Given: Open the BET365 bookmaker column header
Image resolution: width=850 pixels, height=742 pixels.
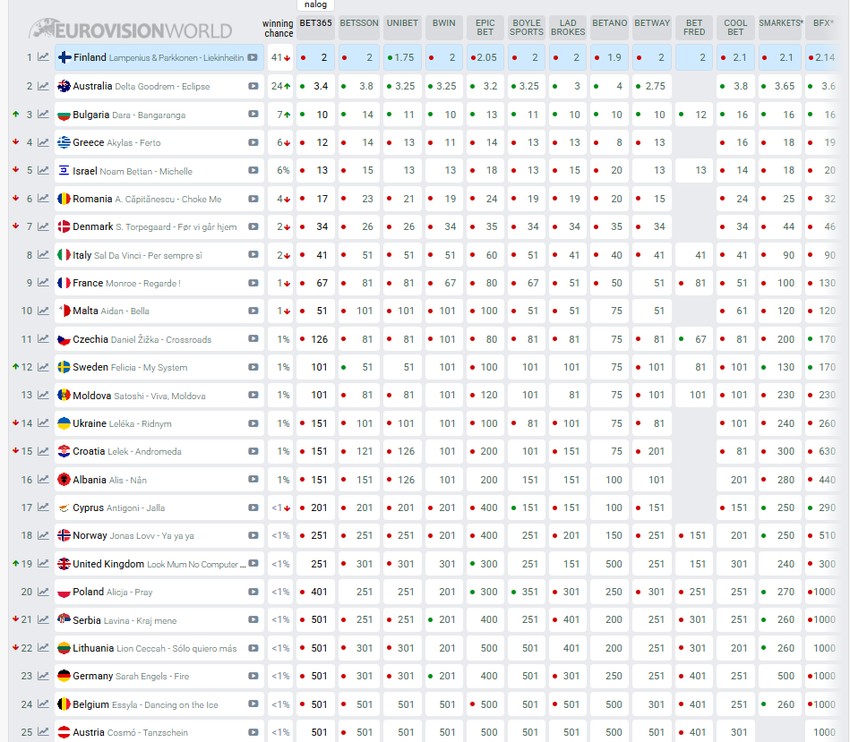Looking at the screenshot, I should pyautogui.click(x=315, y=27).
